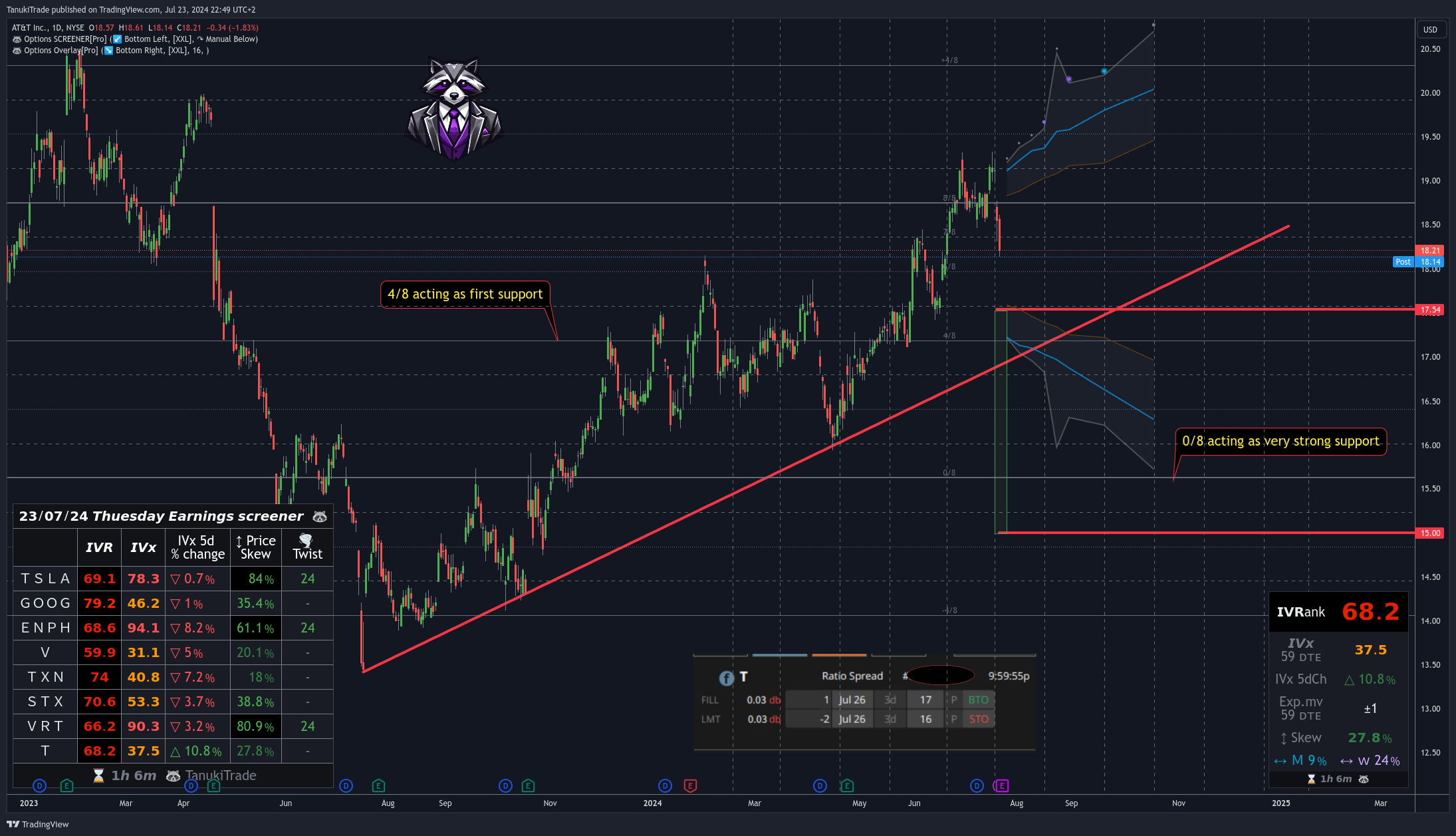Click the Options Overlay[Pro] indicator name
Image resolution: width=1456 pixels, height=836 pixels.
coord(61,51)
